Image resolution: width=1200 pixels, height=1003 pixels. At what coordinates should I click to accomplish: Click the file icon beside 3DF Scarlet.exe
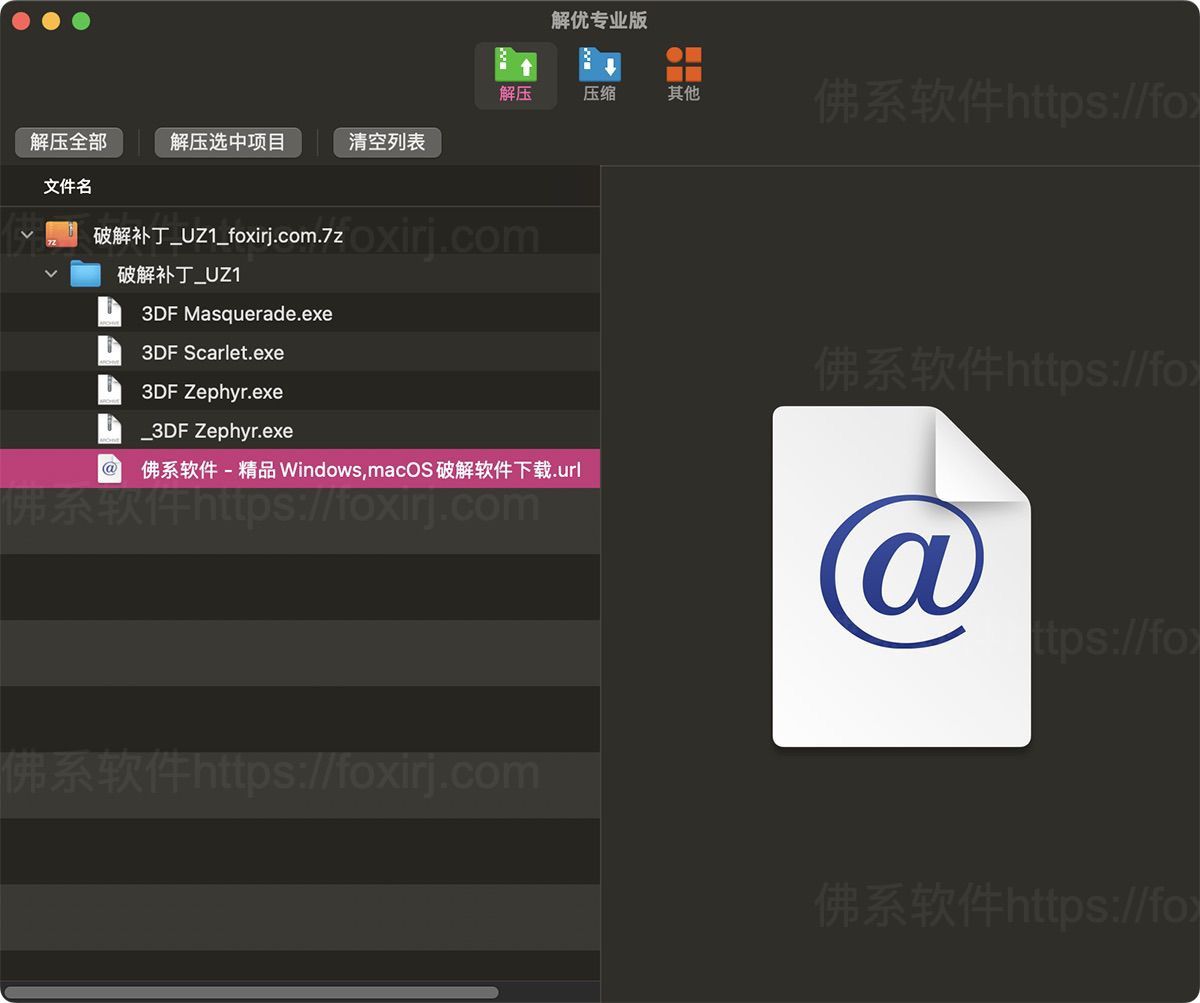110,352
